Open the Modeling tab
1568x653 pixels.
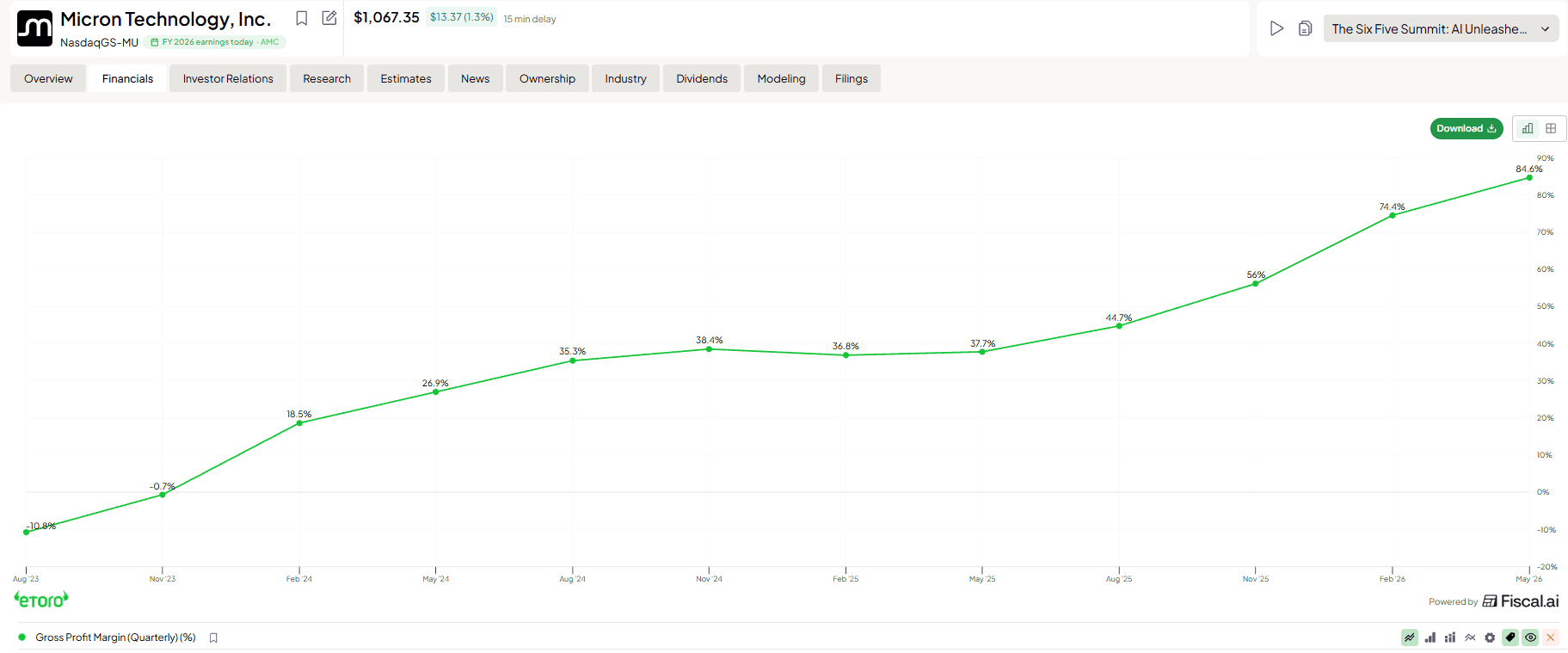[x=781, y=78]
